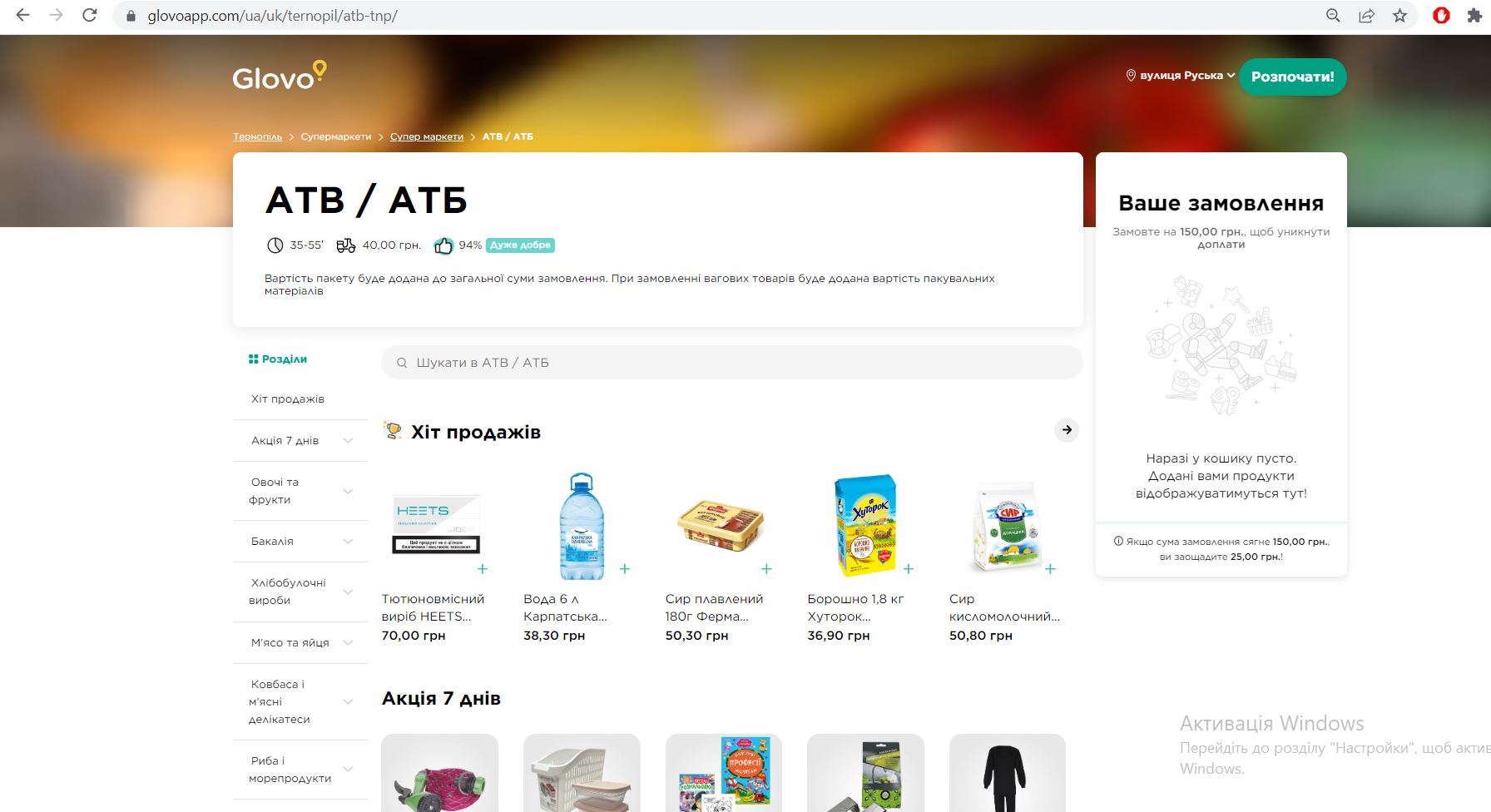Viewport: 1491px width, 812px height.
Task: Select Хіт продажів in sections list
Action: tap(288, 399)
